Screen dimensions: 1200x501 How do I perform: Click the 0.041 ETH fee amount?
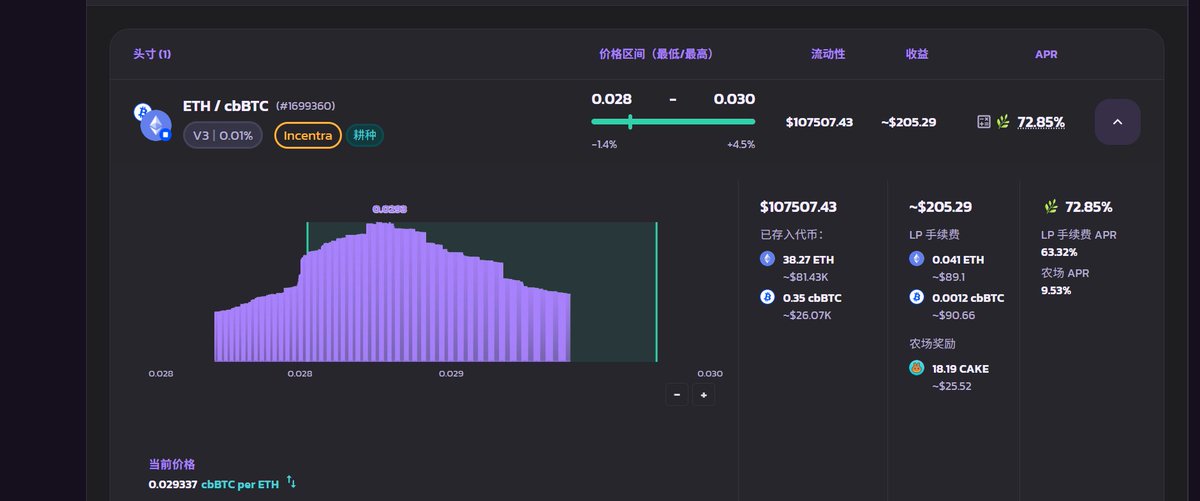tap(958, 259)
